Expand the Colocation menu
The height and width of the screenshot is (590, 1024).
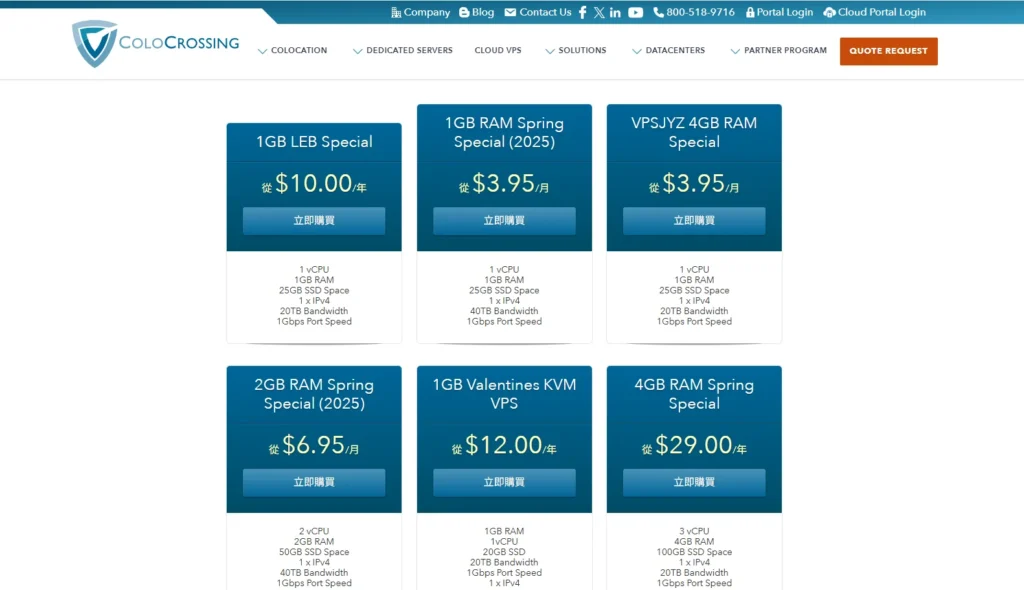point(293,50)
